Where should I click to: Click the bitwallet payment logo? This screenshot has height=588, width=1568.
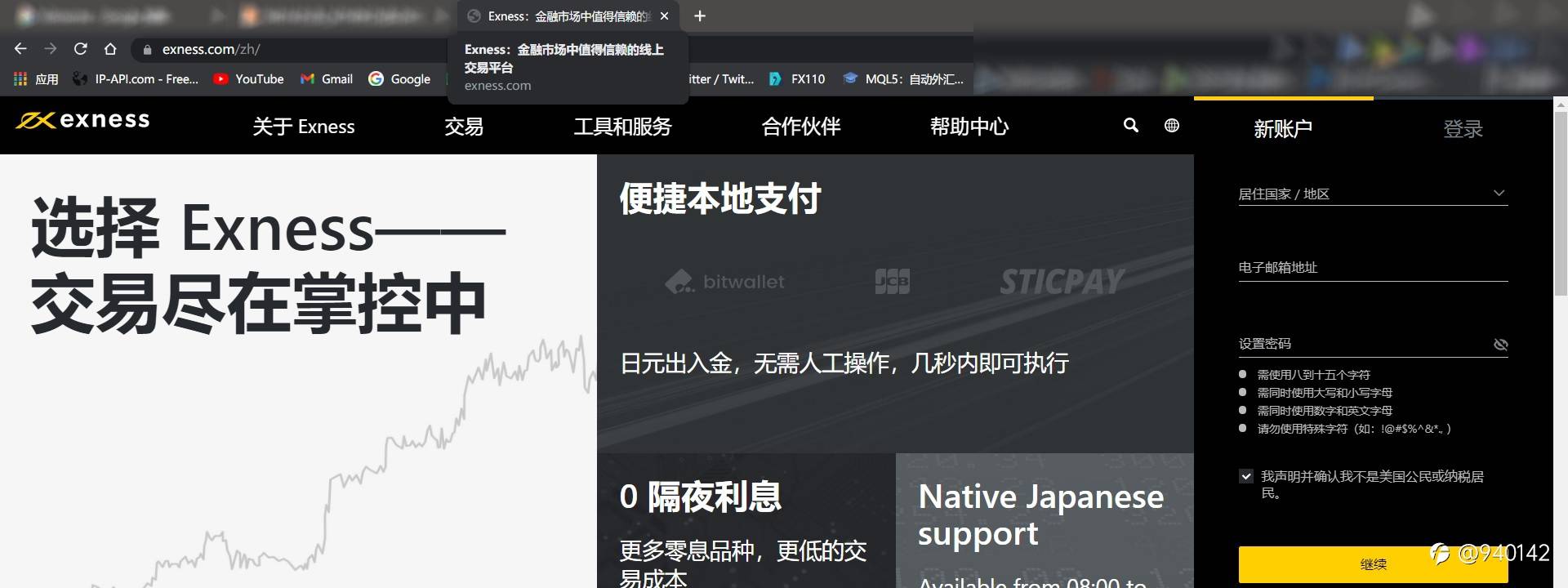tap(724, 282)
